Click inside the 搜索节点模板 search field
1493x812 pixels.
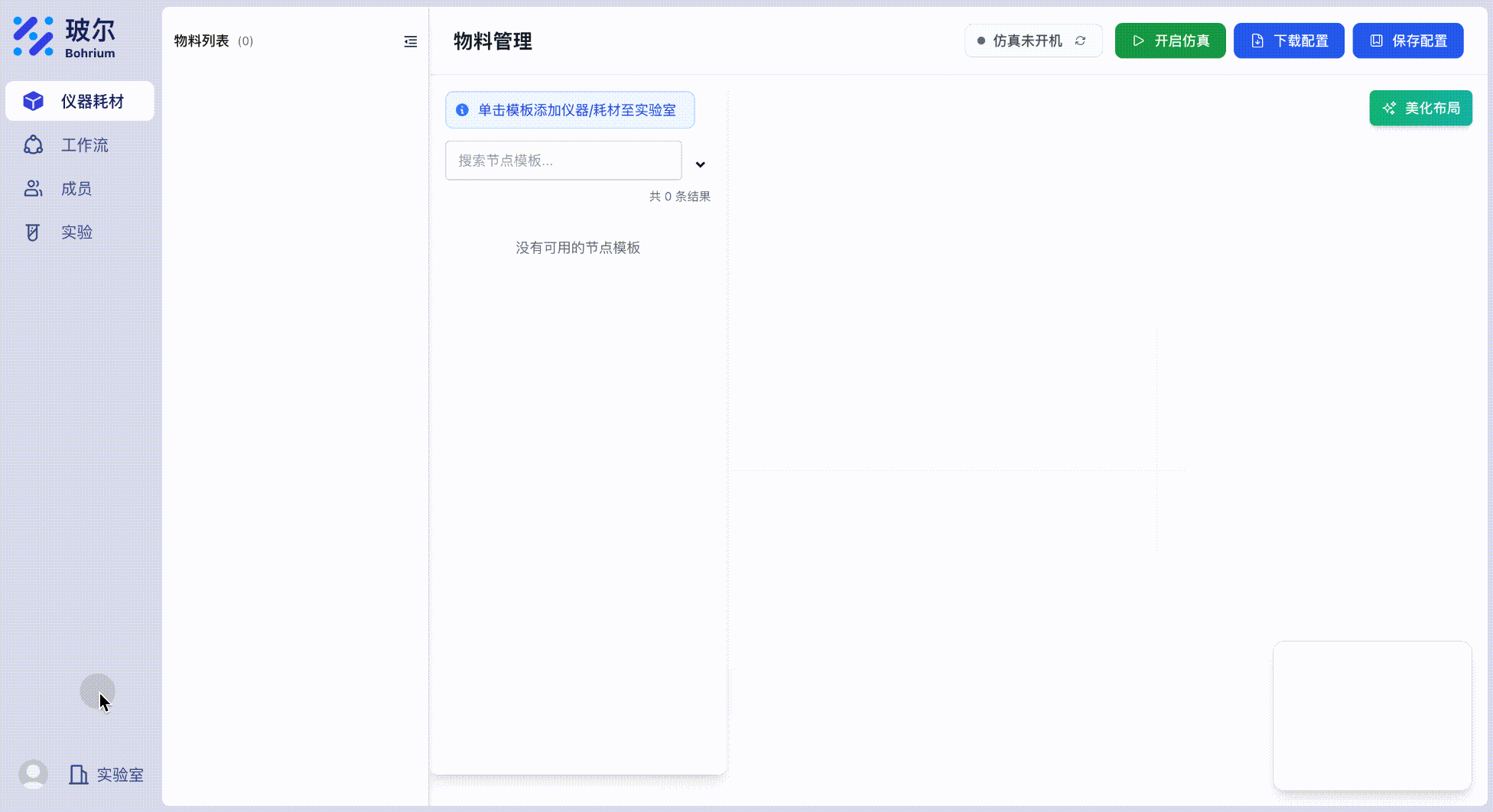point(563,161)
